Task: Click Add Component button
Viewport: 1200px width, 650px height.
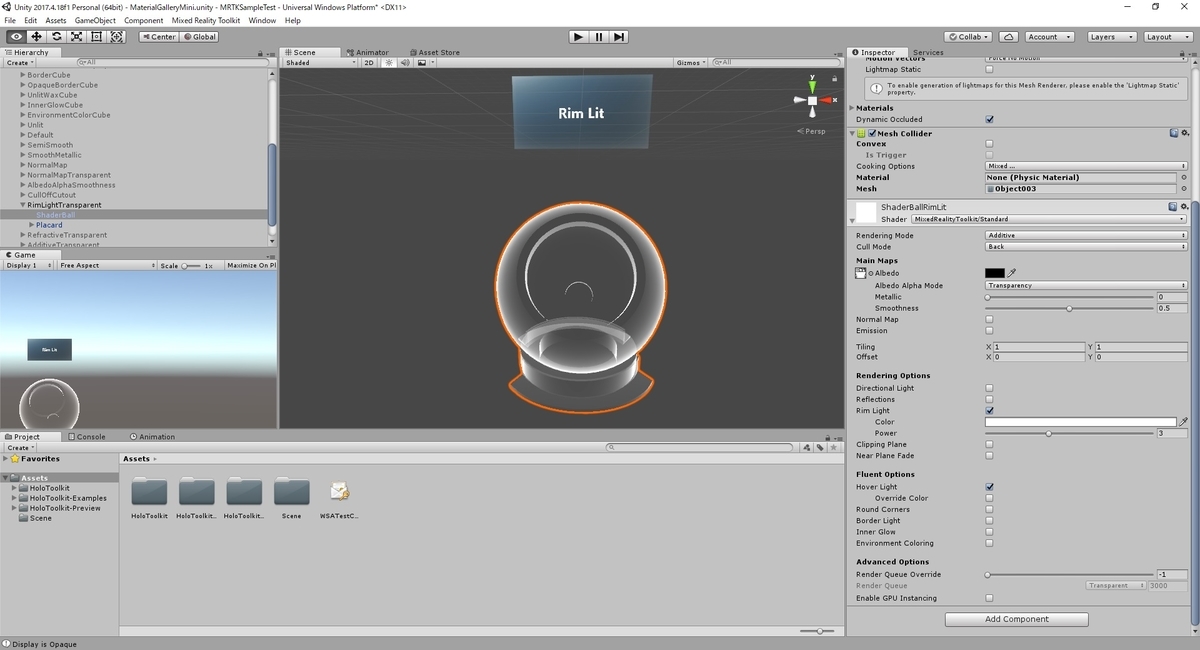Action: pyautogui.click(x=1017, y=619)
